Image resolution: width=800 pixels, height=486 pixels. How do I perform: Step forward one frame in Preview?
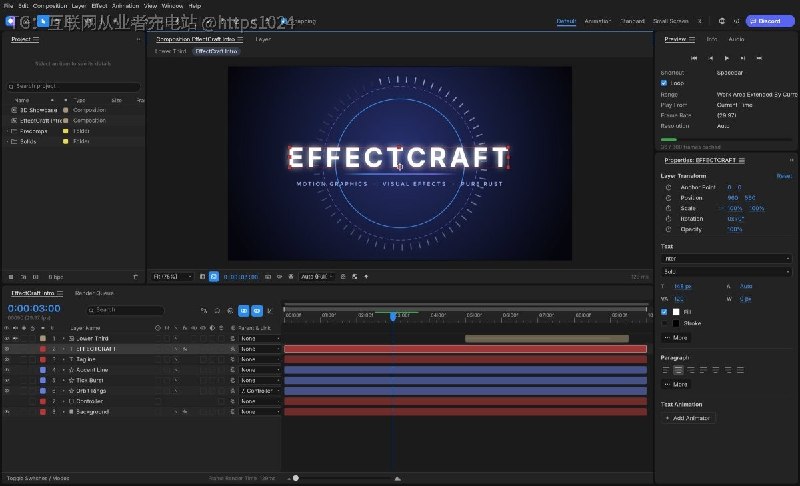(x=743, y=58)
